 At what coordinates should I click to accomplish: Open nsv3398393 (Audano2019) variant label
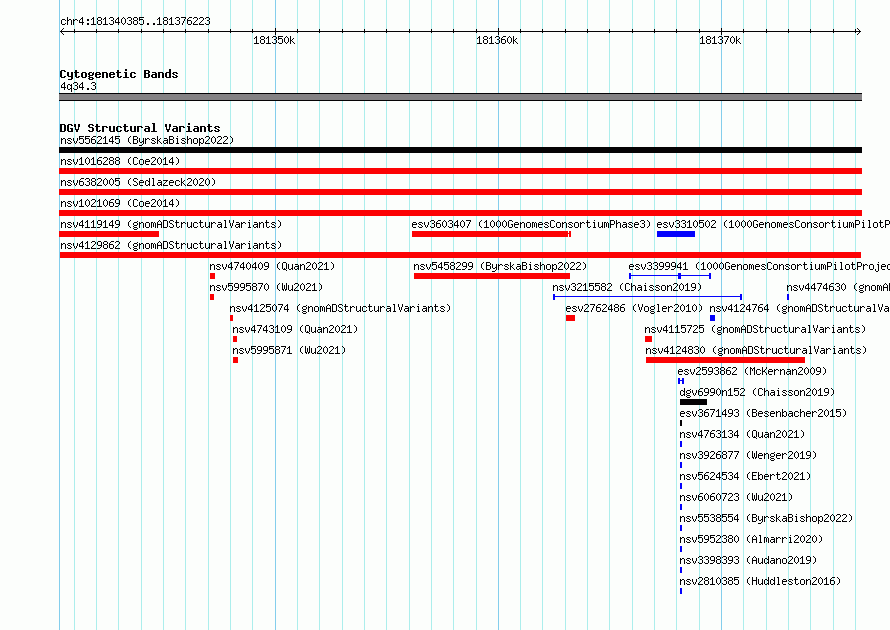coord(748,560)
